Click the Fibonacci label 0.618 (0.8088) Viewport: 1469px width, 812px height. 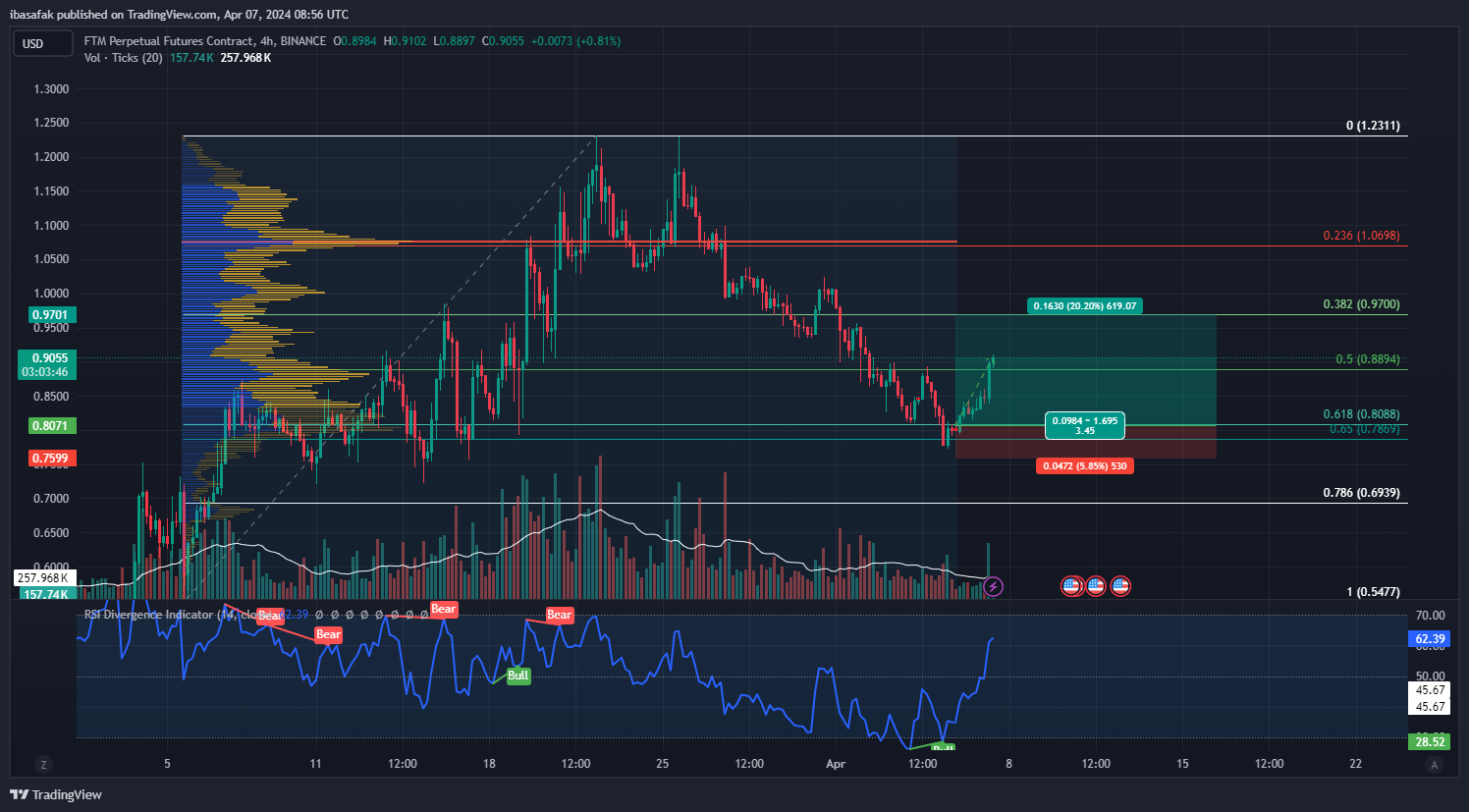click(x=1361, y=414)
